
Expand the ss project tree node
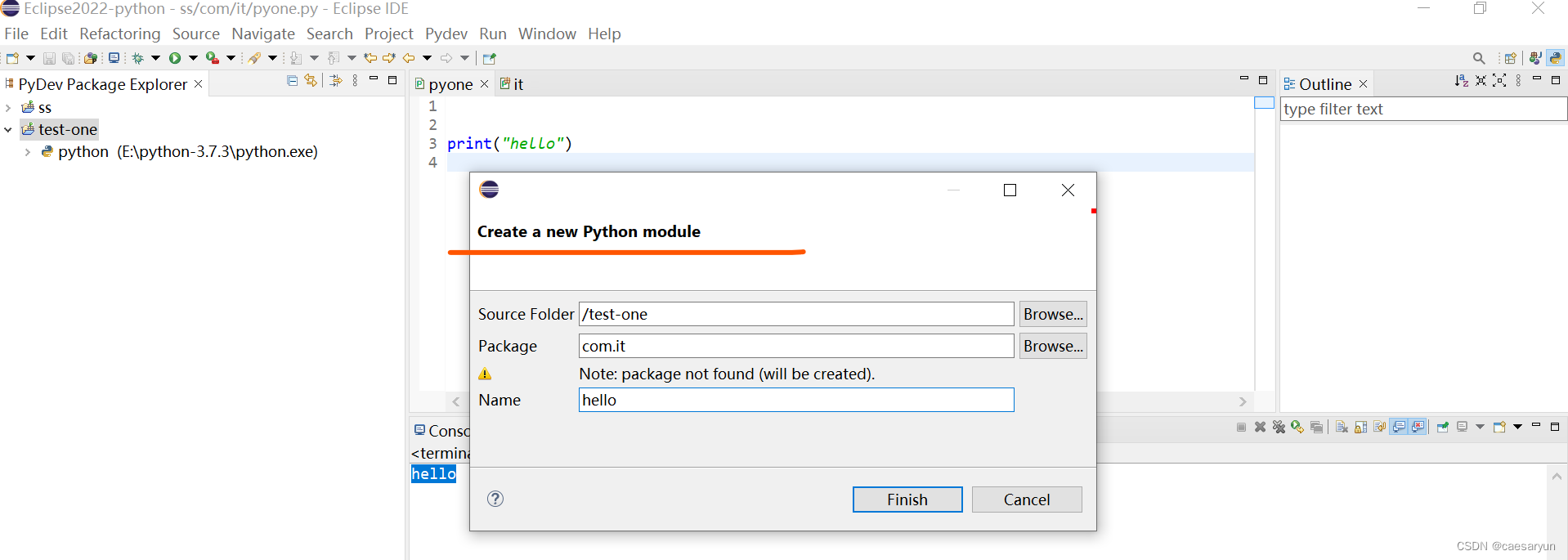point(8,108)
